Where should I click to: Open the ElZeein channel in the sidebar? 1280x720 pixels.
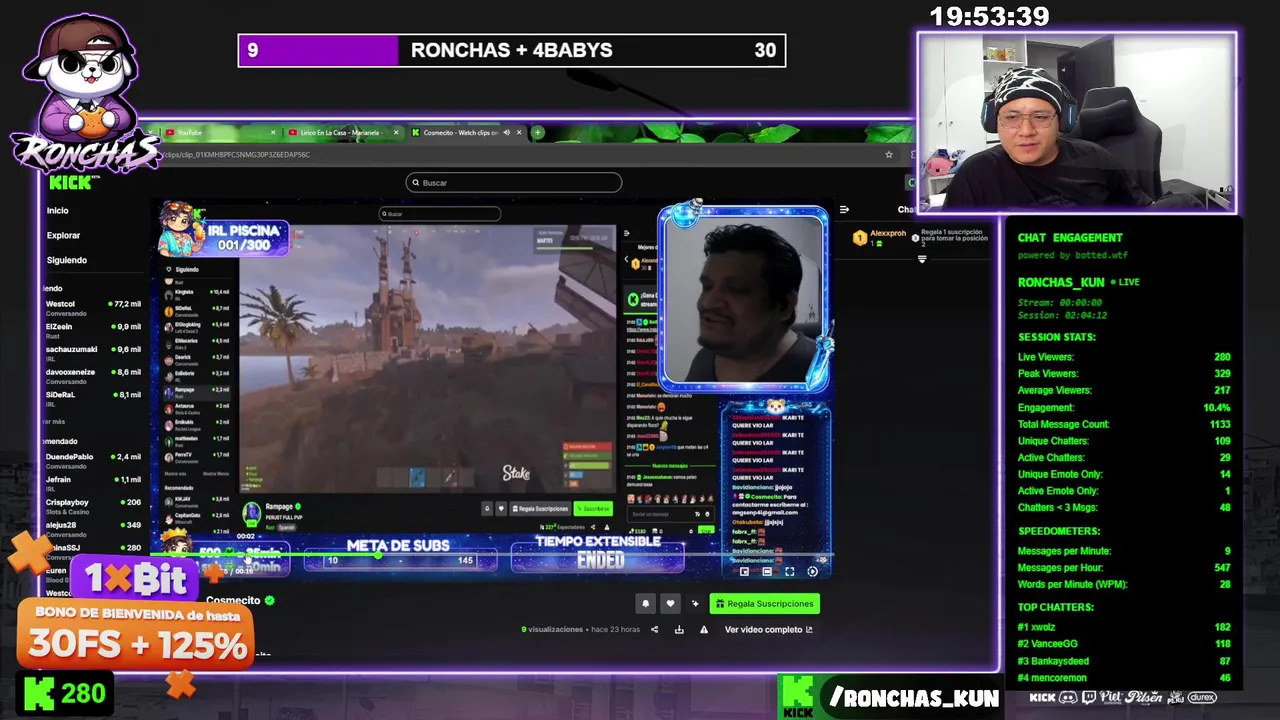[x=93, y=330]
